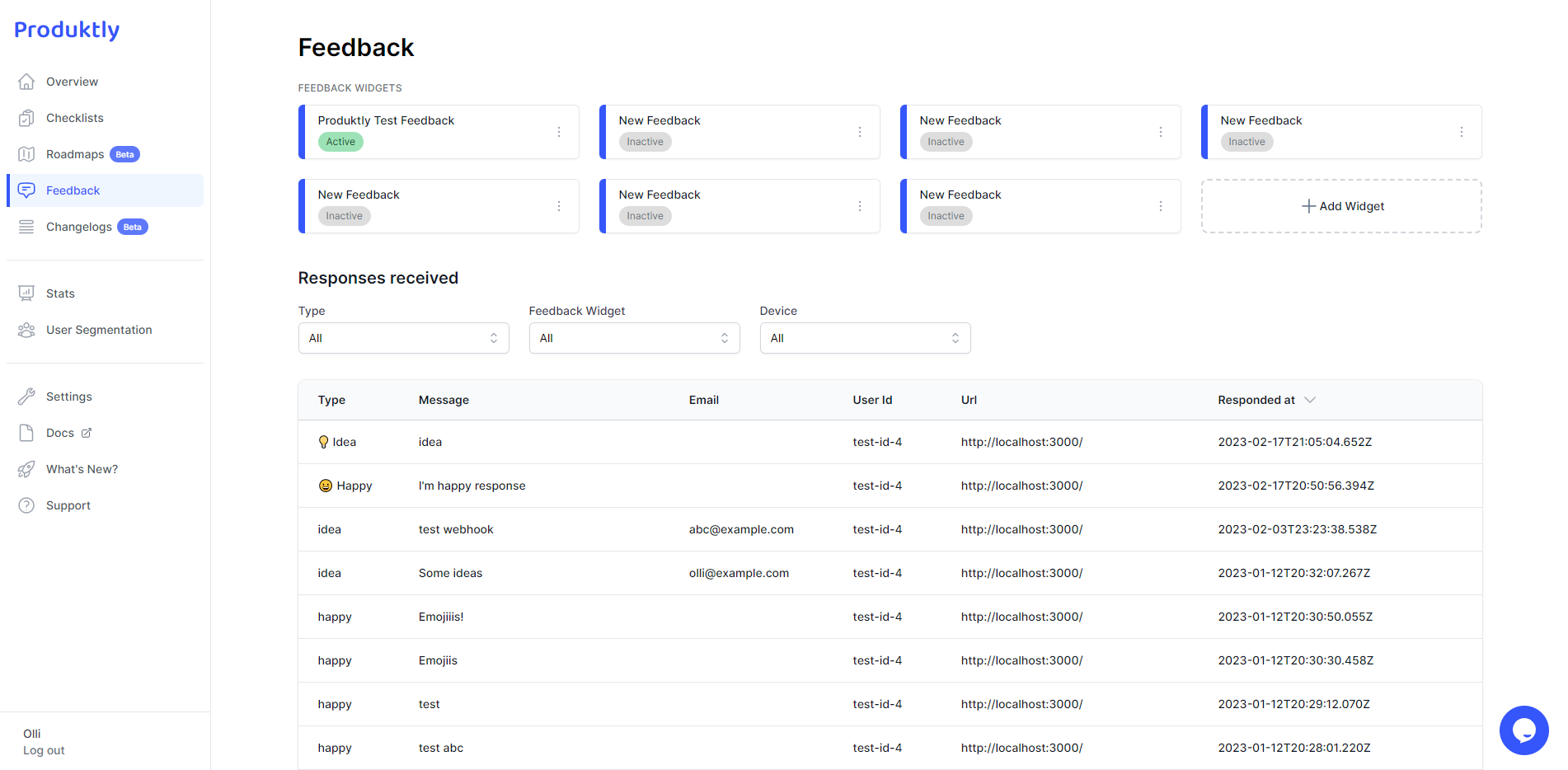
Task: Select the "Some ideas" message cell
Action: [x=450, y=573]
